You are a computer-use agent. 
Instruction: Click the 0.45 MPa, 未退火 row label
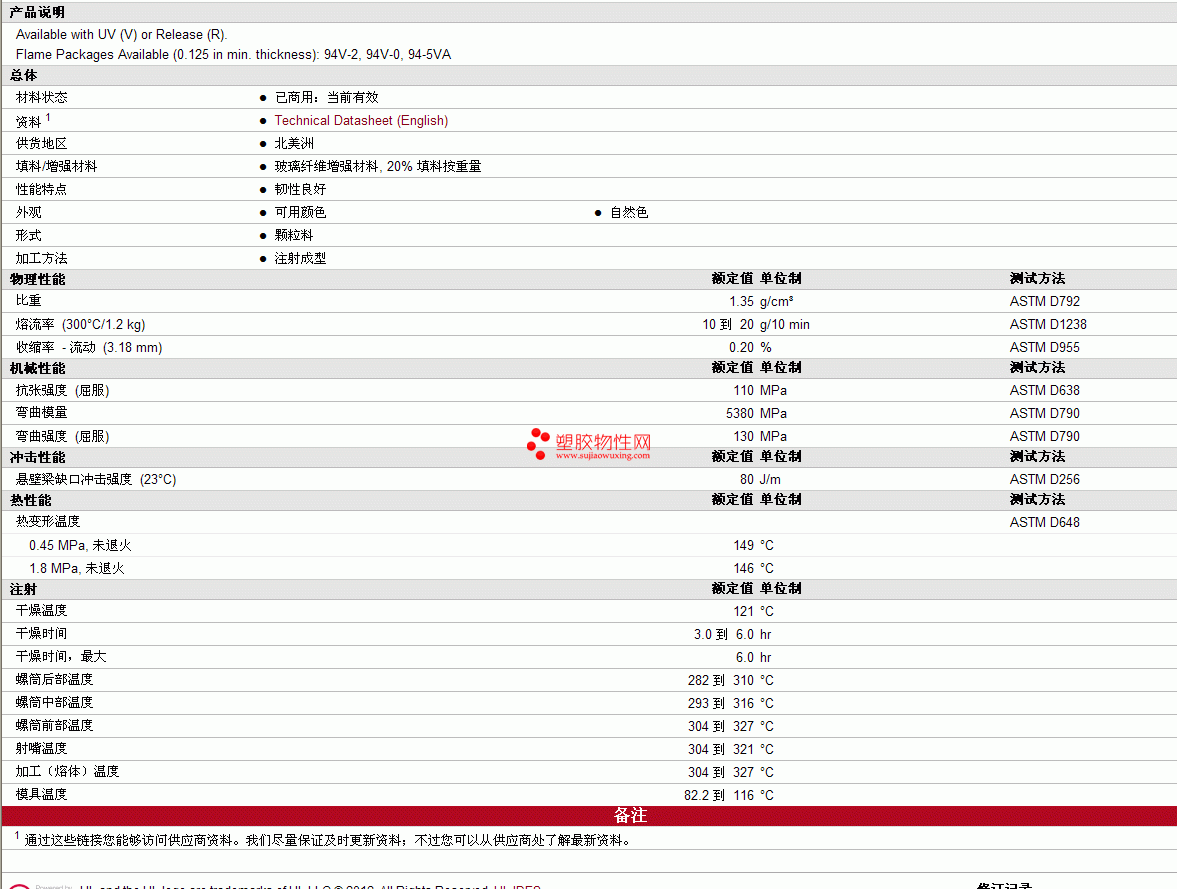80,545
